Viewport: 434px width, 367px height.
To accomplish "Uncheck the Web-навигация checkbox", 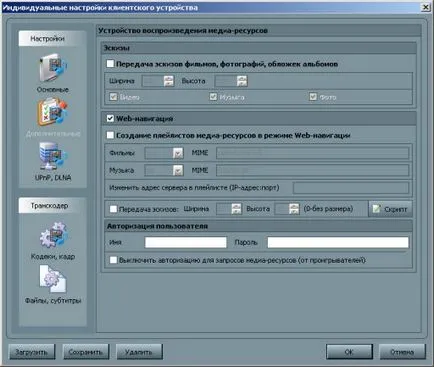I will click(110, 118).
